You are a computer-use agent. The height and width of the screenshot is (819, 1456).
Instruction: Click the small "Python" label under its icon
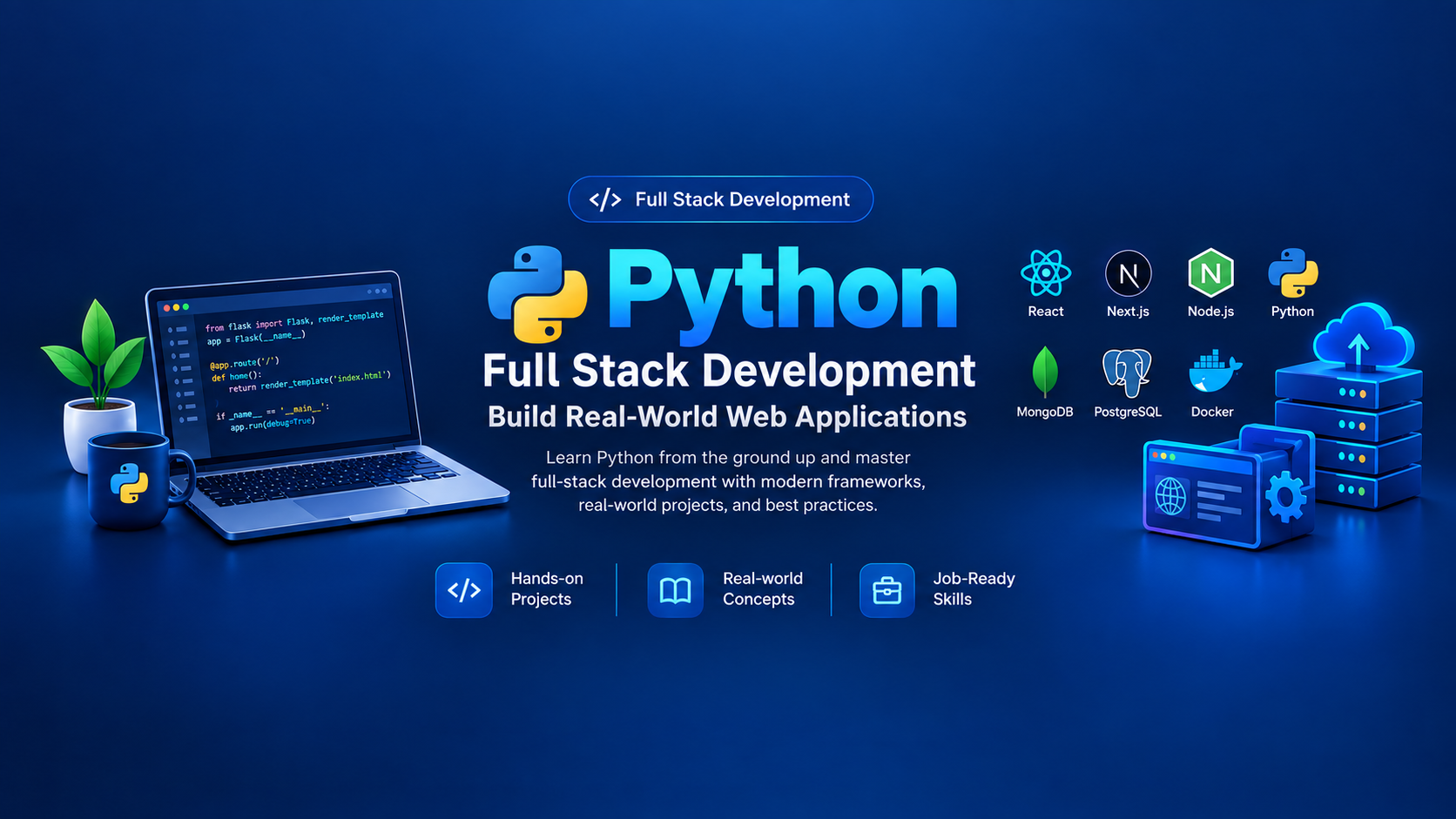tap(1292, 312)
